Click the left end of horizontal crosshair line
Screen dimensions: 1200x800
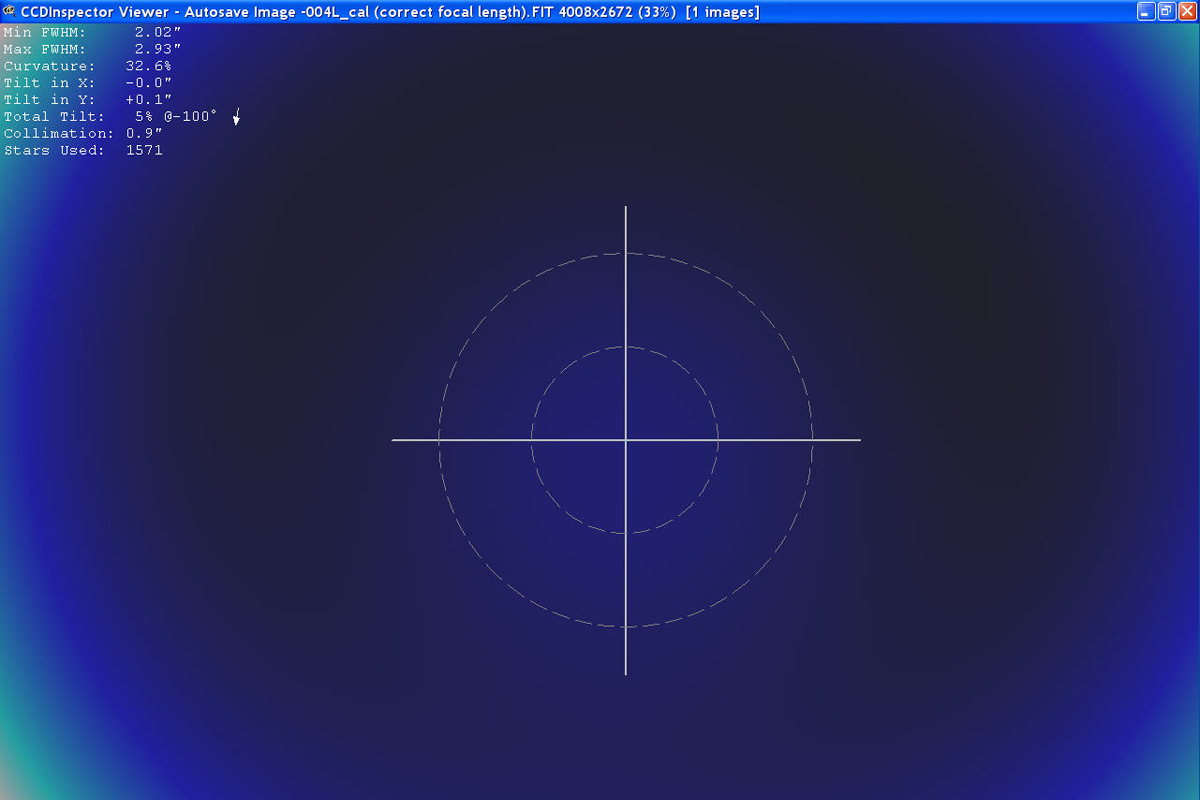(x=395, y=440)
